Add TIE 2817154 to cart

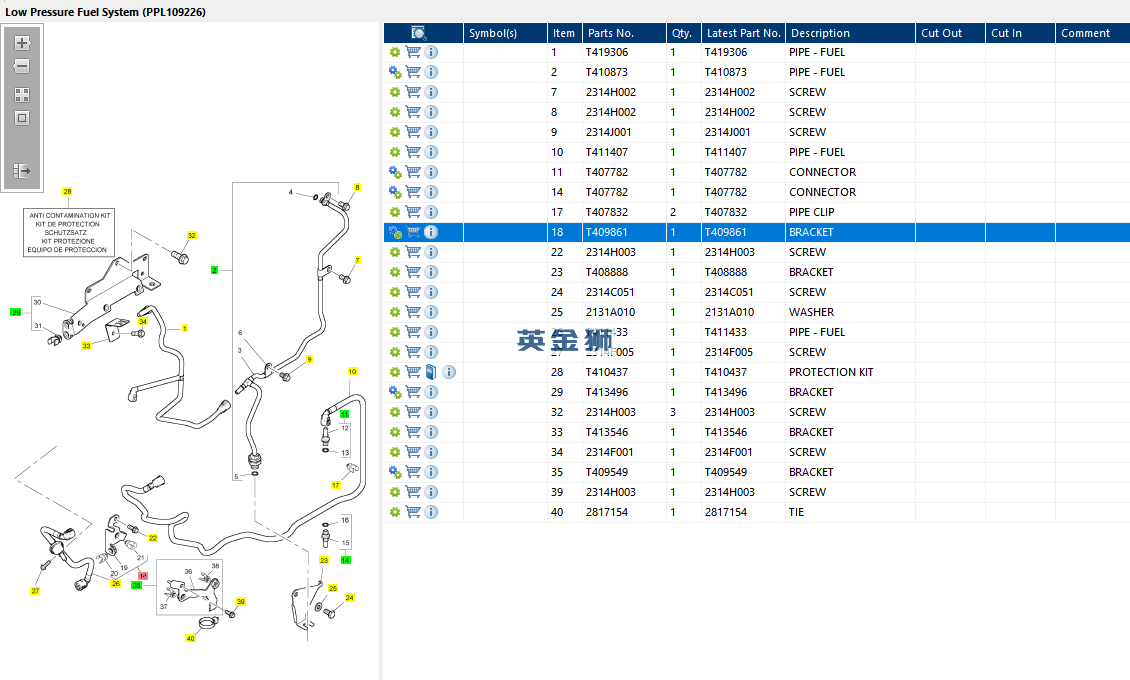413,512
